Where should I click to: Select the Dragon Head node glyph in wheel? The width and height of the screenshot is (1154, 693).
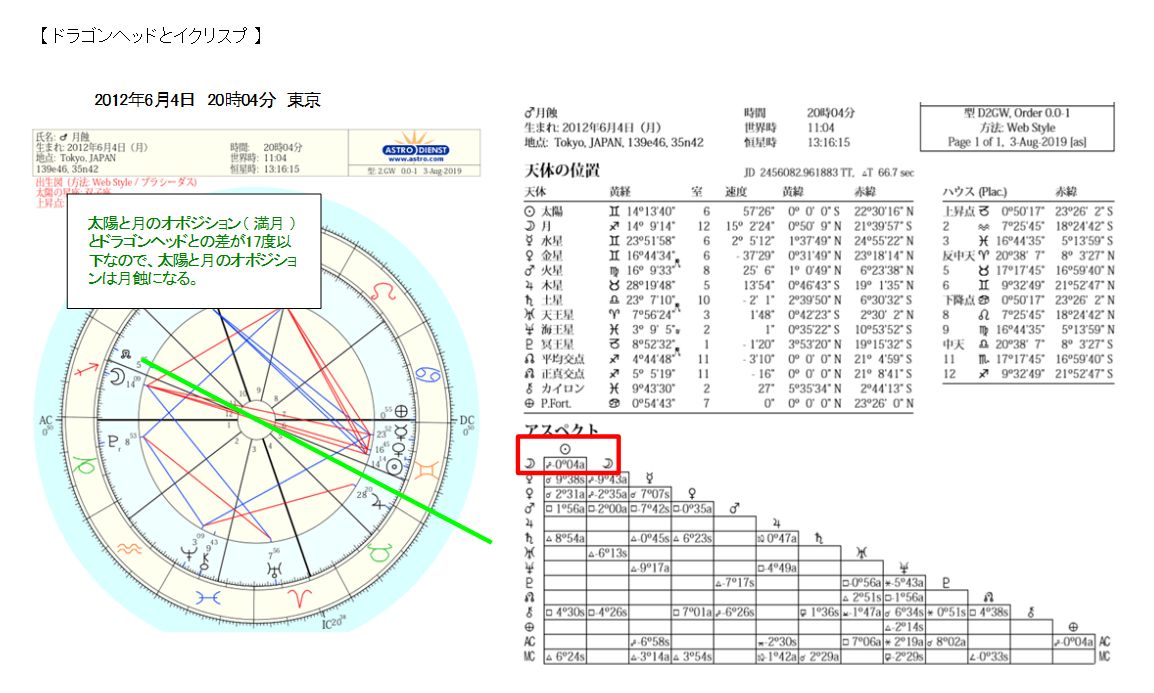coord(126,355)
